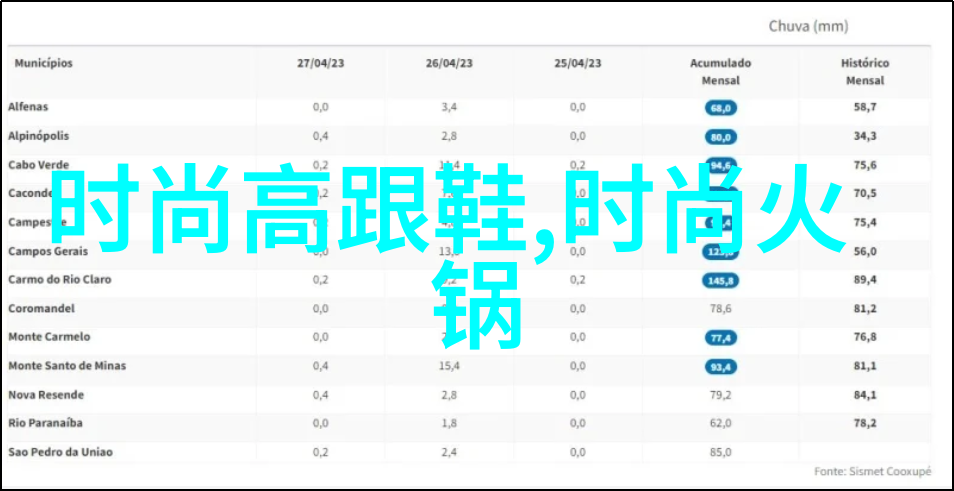This screenshot has width=954, height=491.
Task: Click the 77,4 badge in Monte Carmelo row
Action: [x=720, y=338]
